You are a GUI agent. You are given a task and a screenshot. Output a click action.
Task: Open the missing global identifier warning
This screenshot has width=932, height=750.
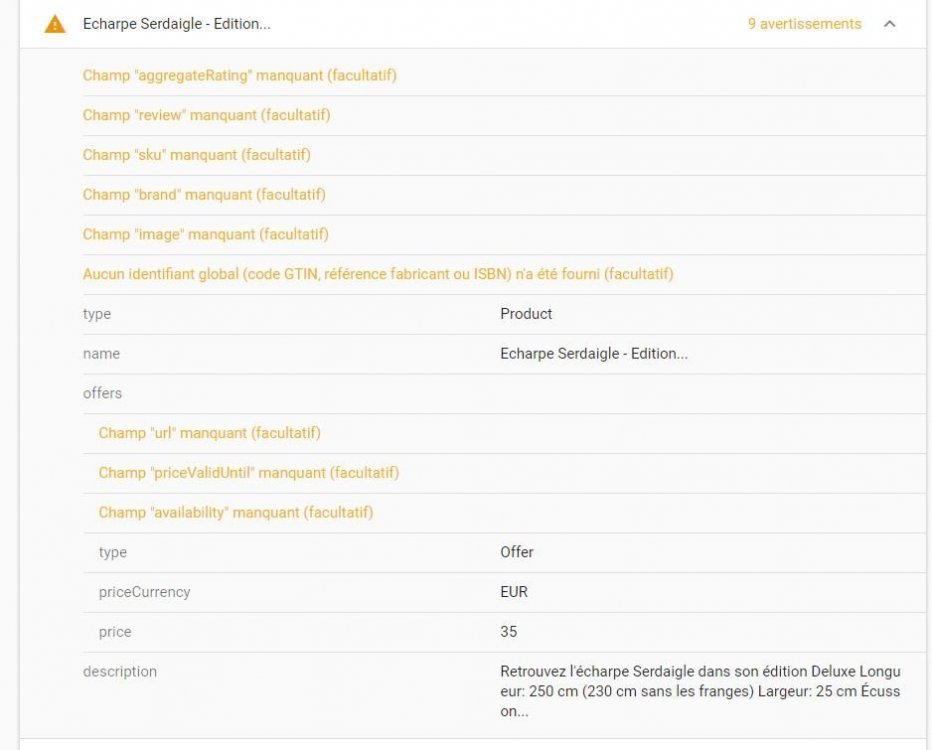coord(378,274)
